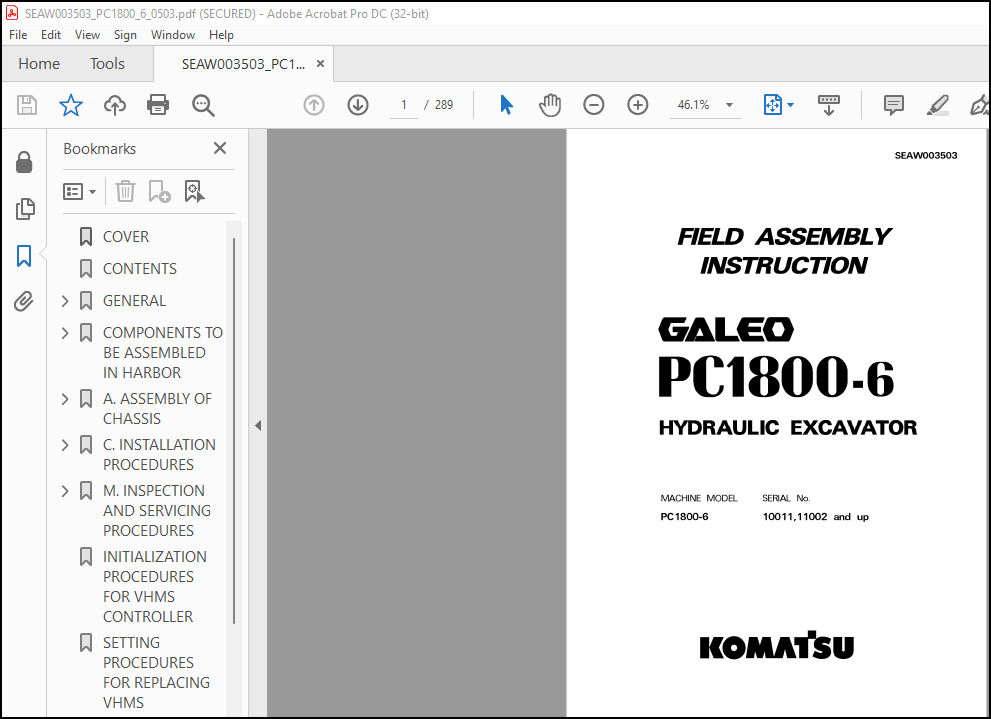Screen dimensions: 991x719
Task: Open the Attachments paperclip panel
Action: point(24,301)
